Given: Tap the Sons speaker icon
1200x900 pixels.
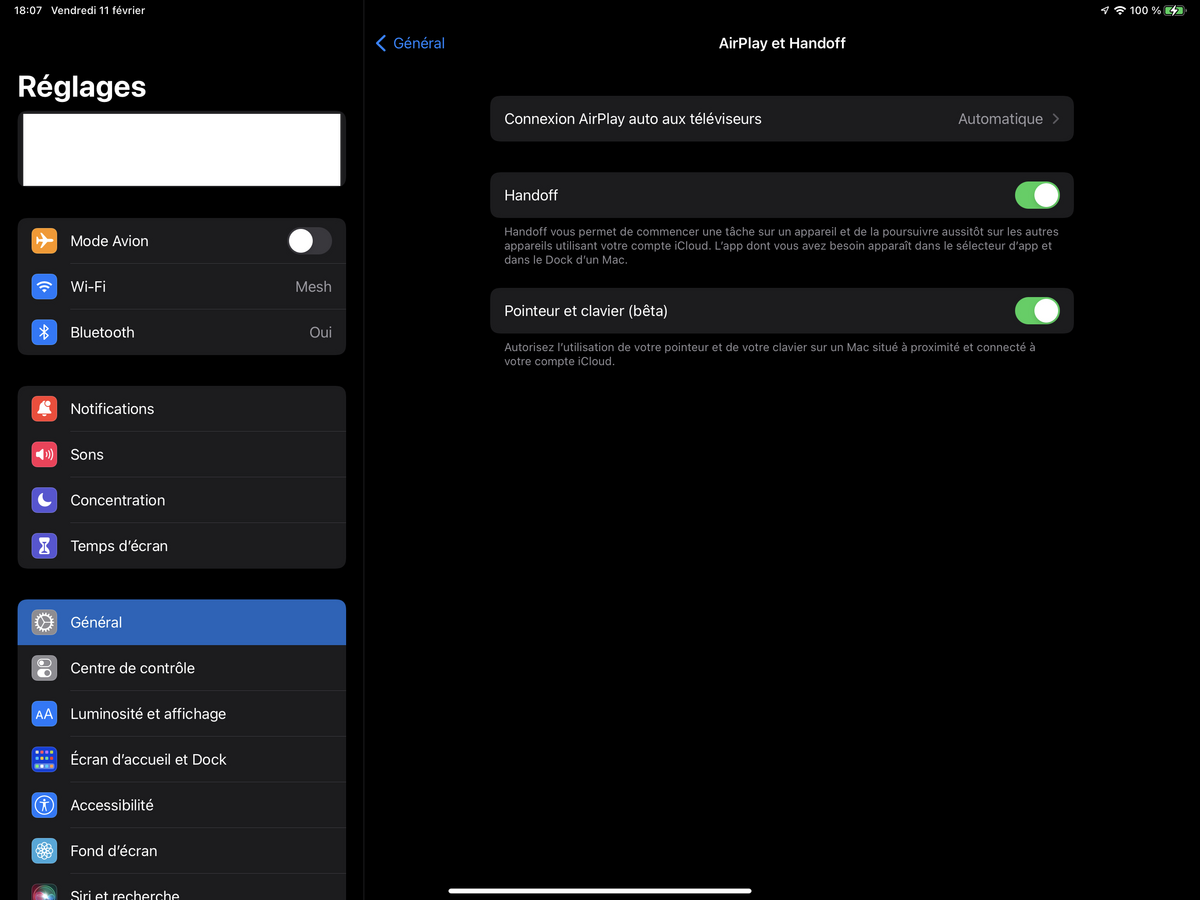Looking at the screenshot, I should pos(44,455).
